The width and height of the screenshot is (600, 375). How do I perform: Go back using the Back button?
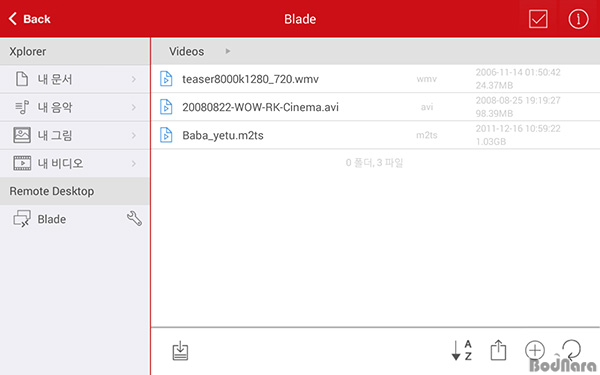pos(29,19)
